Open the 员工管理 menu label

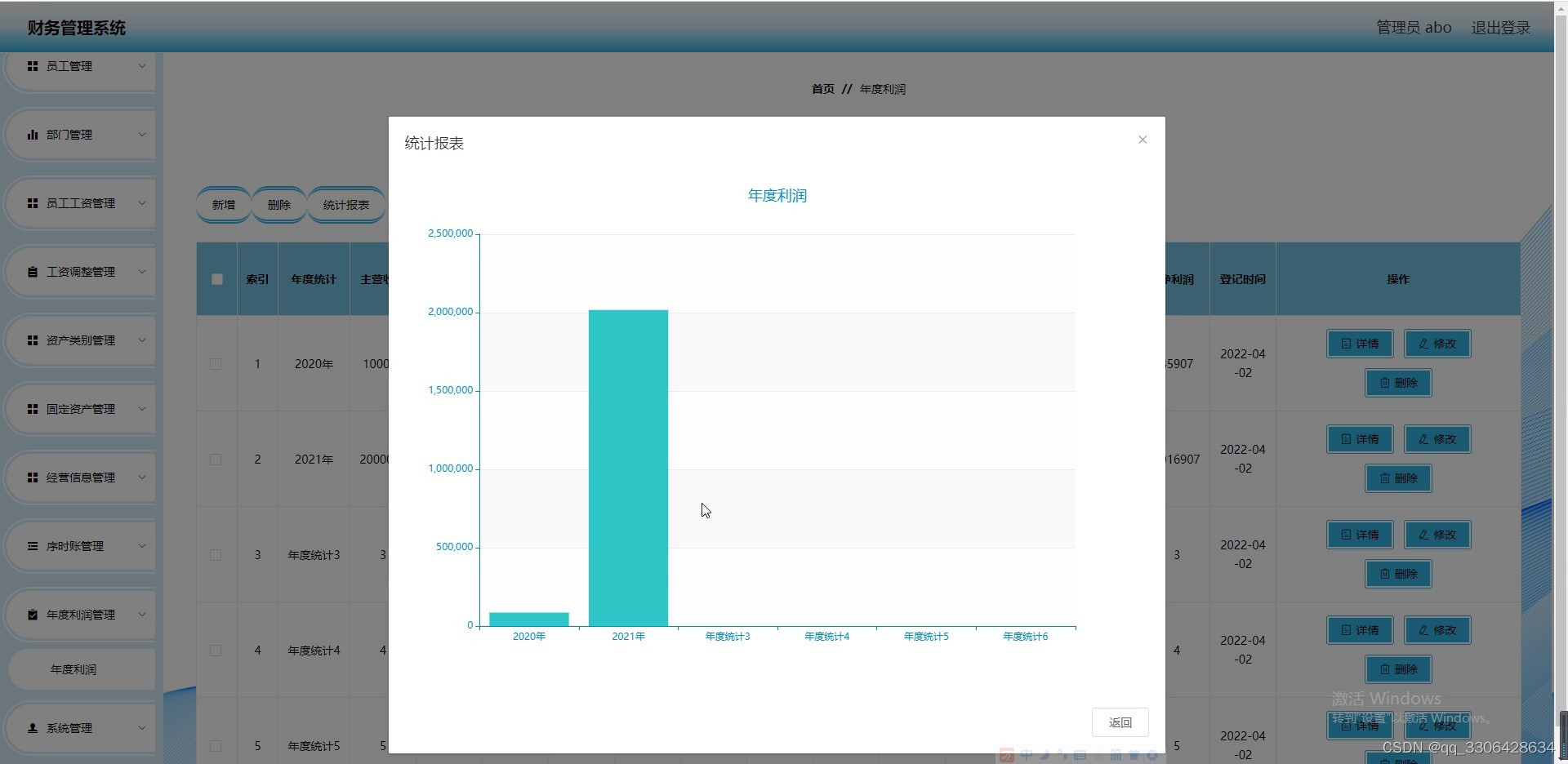[x=69, y=66]
